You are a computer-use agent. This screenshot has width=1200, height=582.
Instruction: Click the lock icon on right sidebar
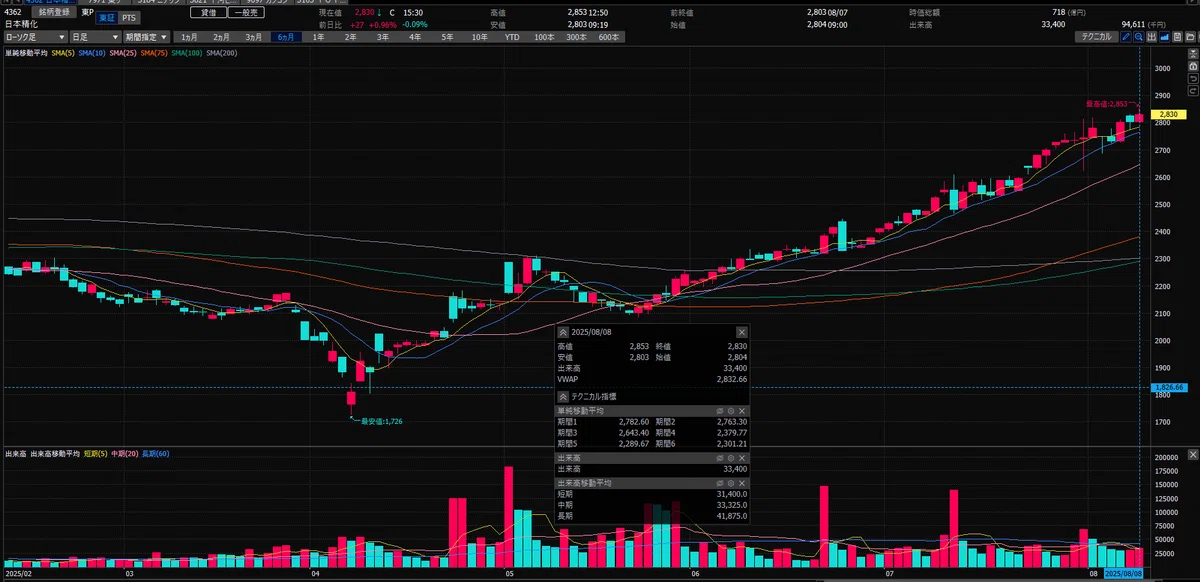[x=1193, y=66]
